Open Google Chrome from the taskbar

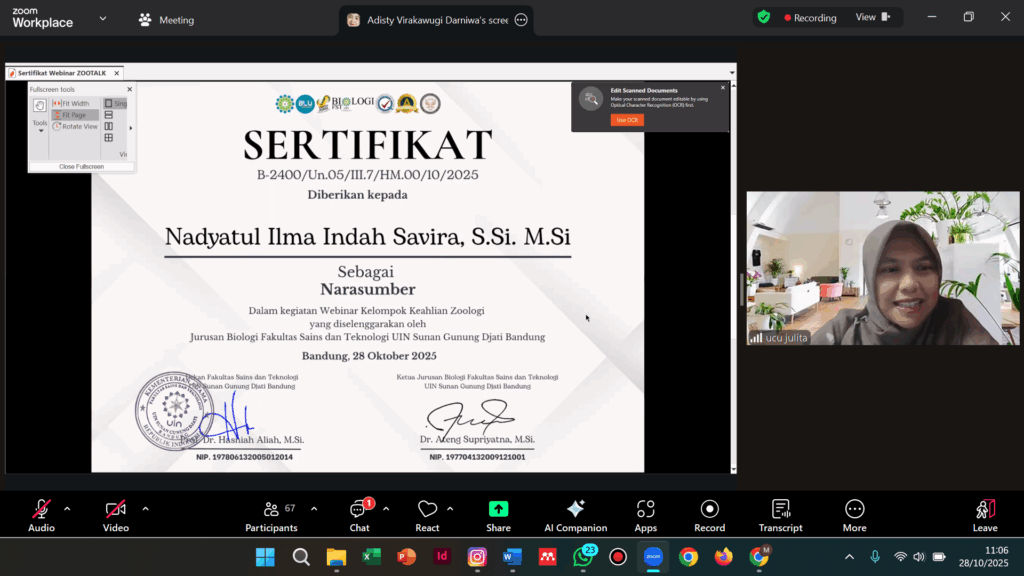click(688, 557)
